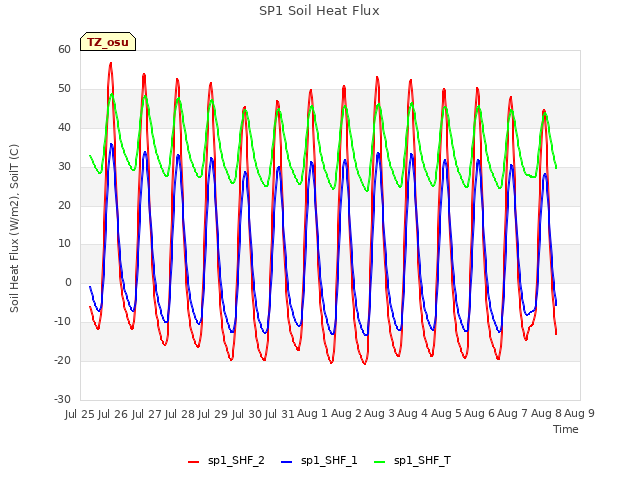Click the blue sp1_SHF_1 legend swatch
Image resolution: width=640 pixels, height=480 pixels.
click(287, 462)
